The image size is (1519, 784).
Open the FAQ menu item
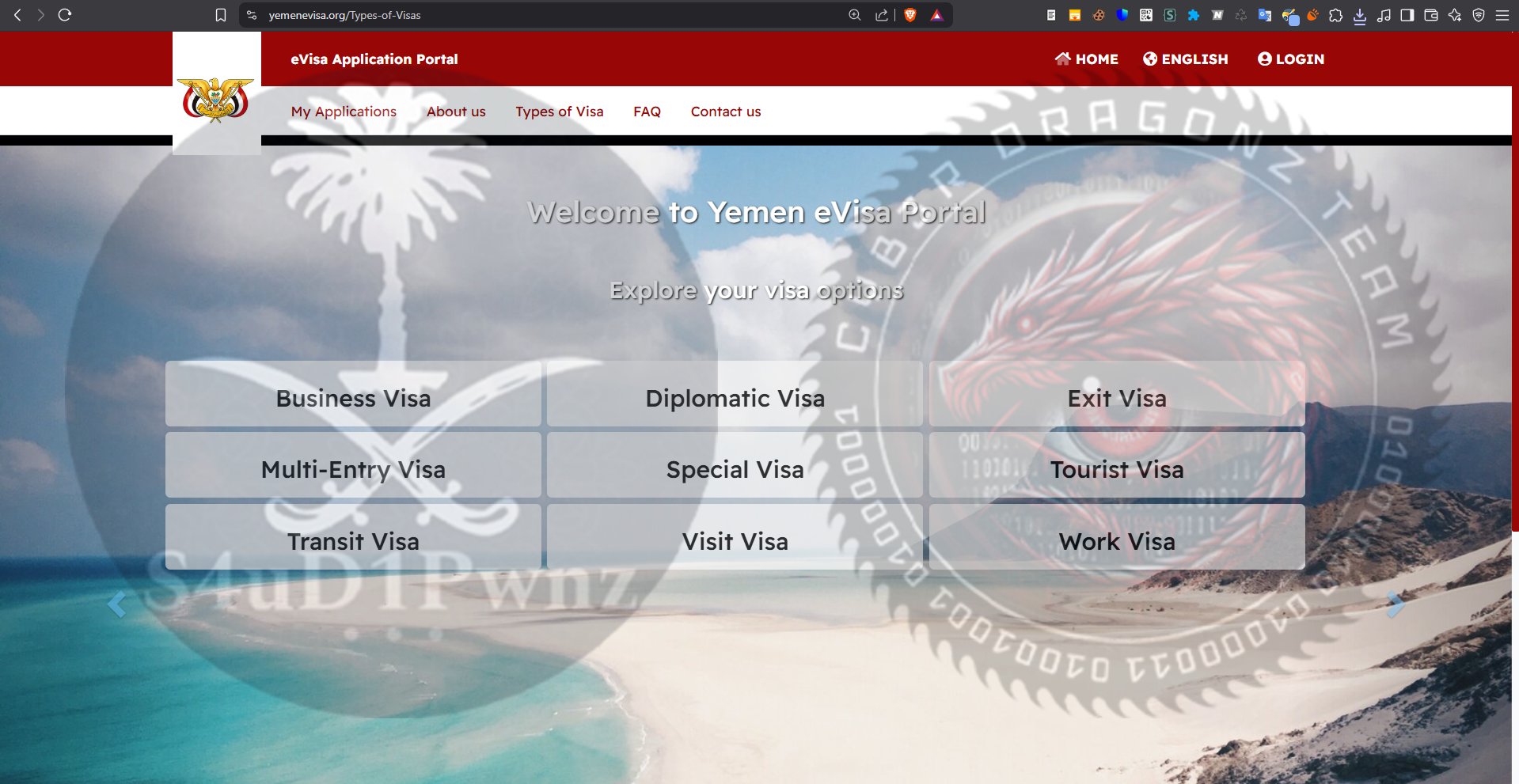click(647, 112)
